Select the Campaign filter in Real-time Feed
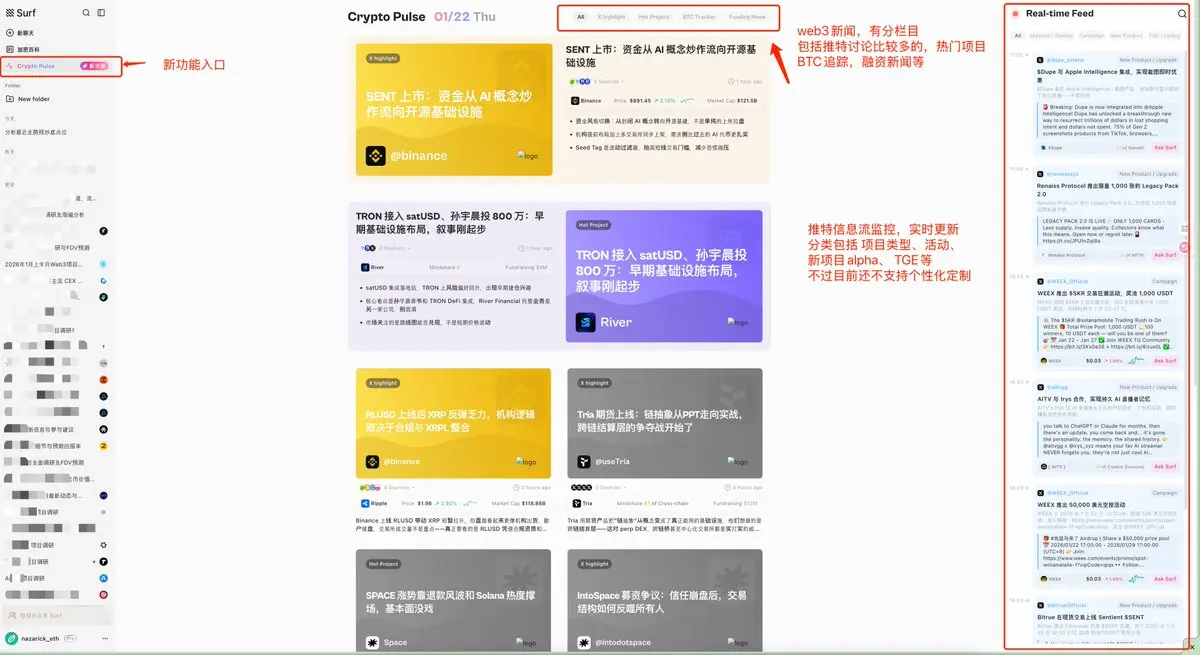 (x=1092, y=35)
